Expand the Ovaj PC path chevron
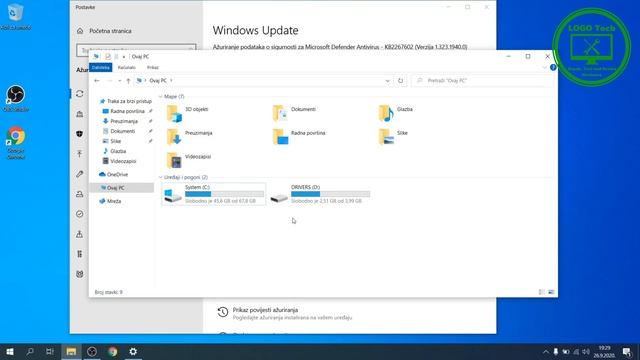The width and height of the screenshot is (640, 360). click(x=171, y=81)
